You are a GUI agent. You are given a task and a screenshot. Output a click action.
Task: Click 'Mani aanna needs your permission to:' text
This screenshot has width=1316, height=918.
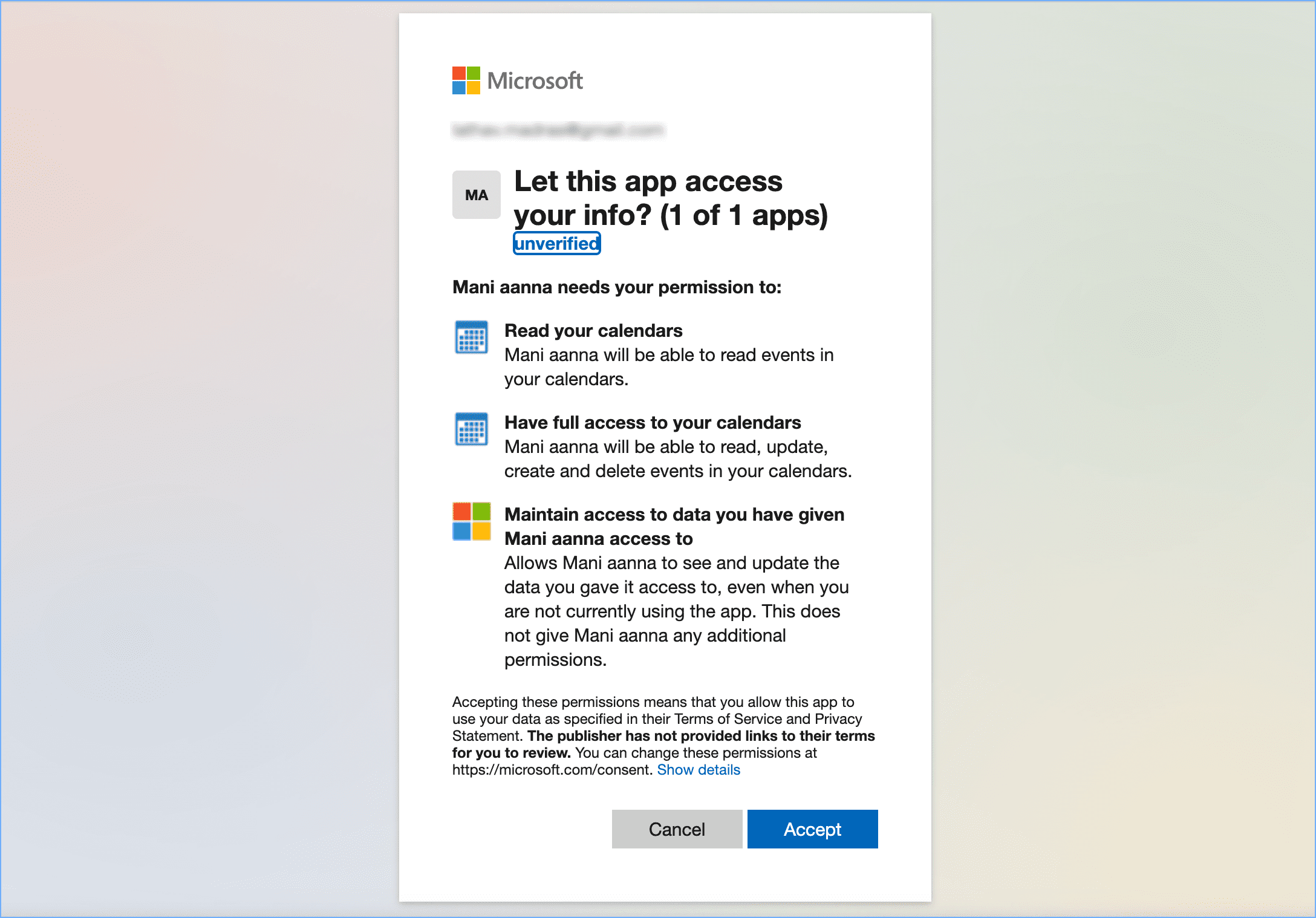617,287
